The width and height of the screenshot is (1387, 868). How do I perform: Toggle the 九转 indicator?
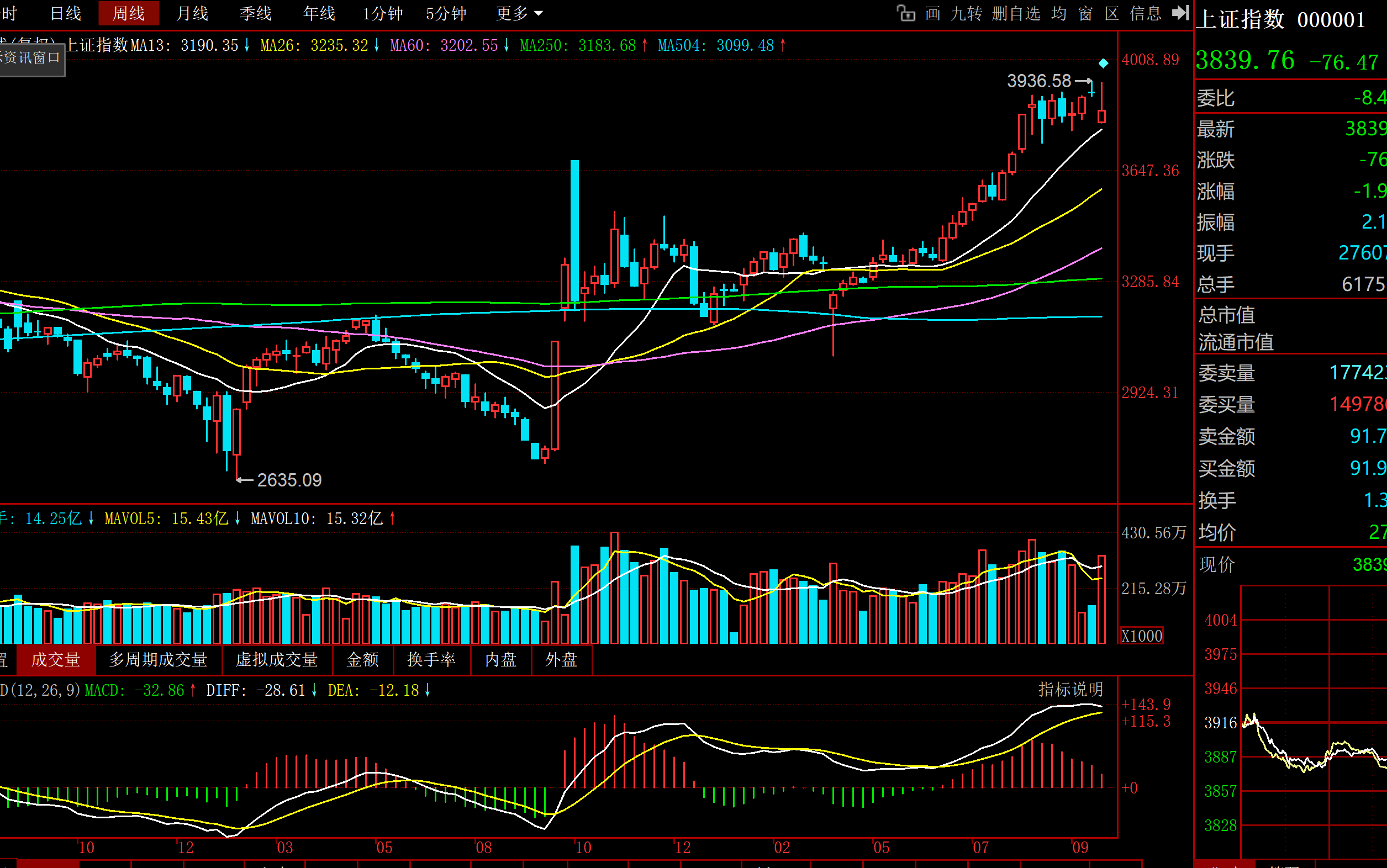pyautogui.click(x=967, y=13)
